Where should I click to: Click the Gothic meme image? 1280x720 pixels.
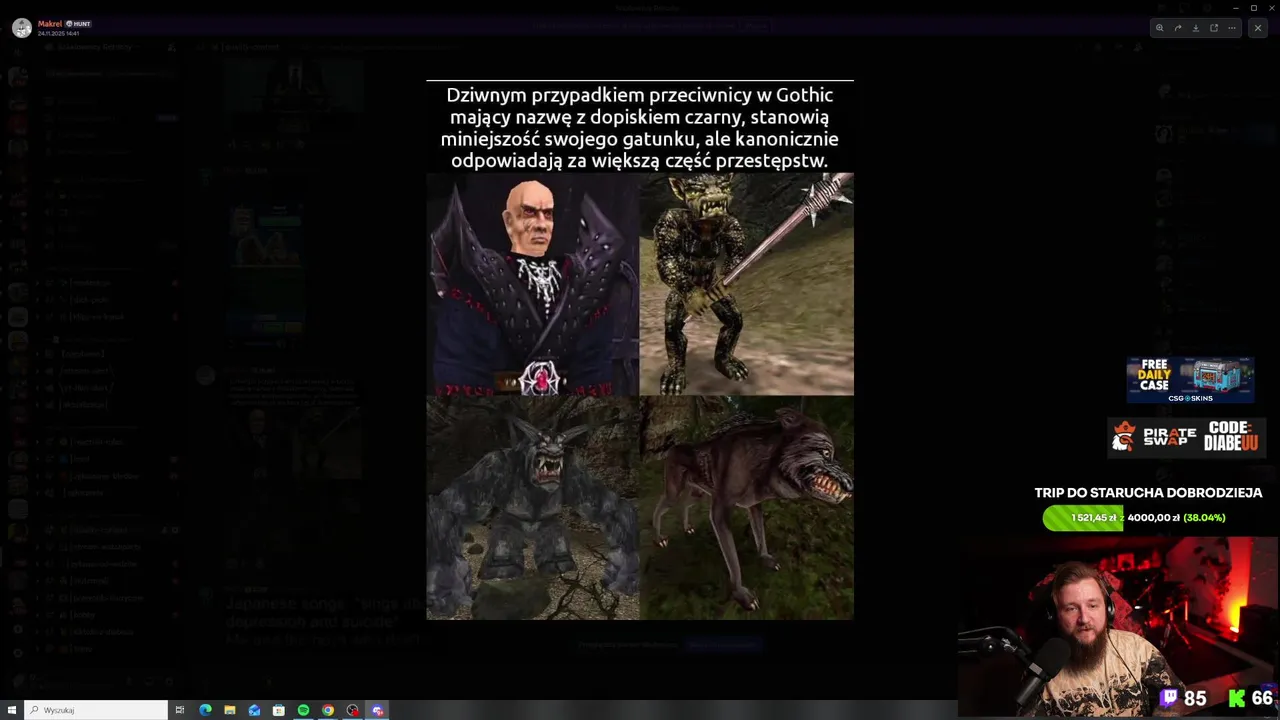click(640, 350)
